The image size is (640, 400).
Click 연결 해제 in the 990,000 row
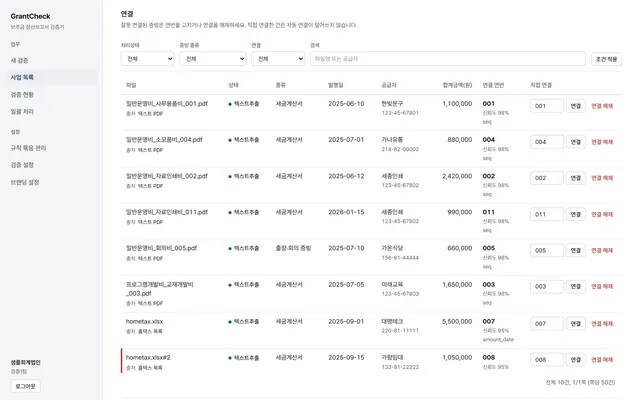point(602,214)
